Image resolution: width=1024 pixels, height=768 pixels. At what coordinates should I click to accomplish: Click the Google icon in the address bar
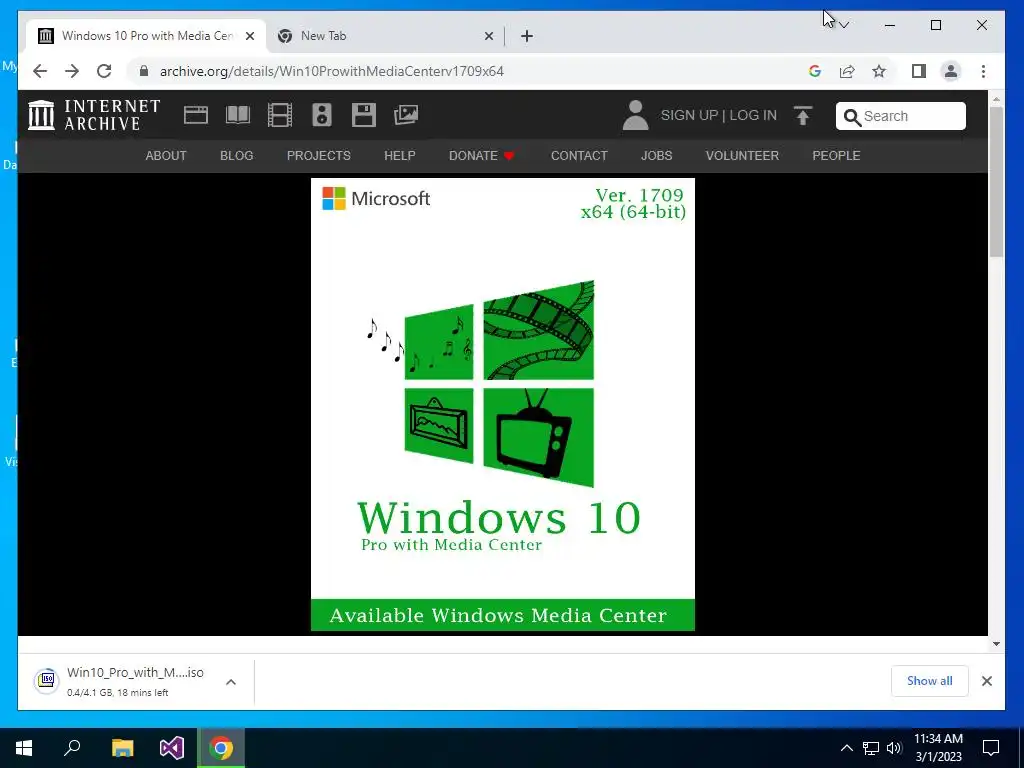click(814, 71)
